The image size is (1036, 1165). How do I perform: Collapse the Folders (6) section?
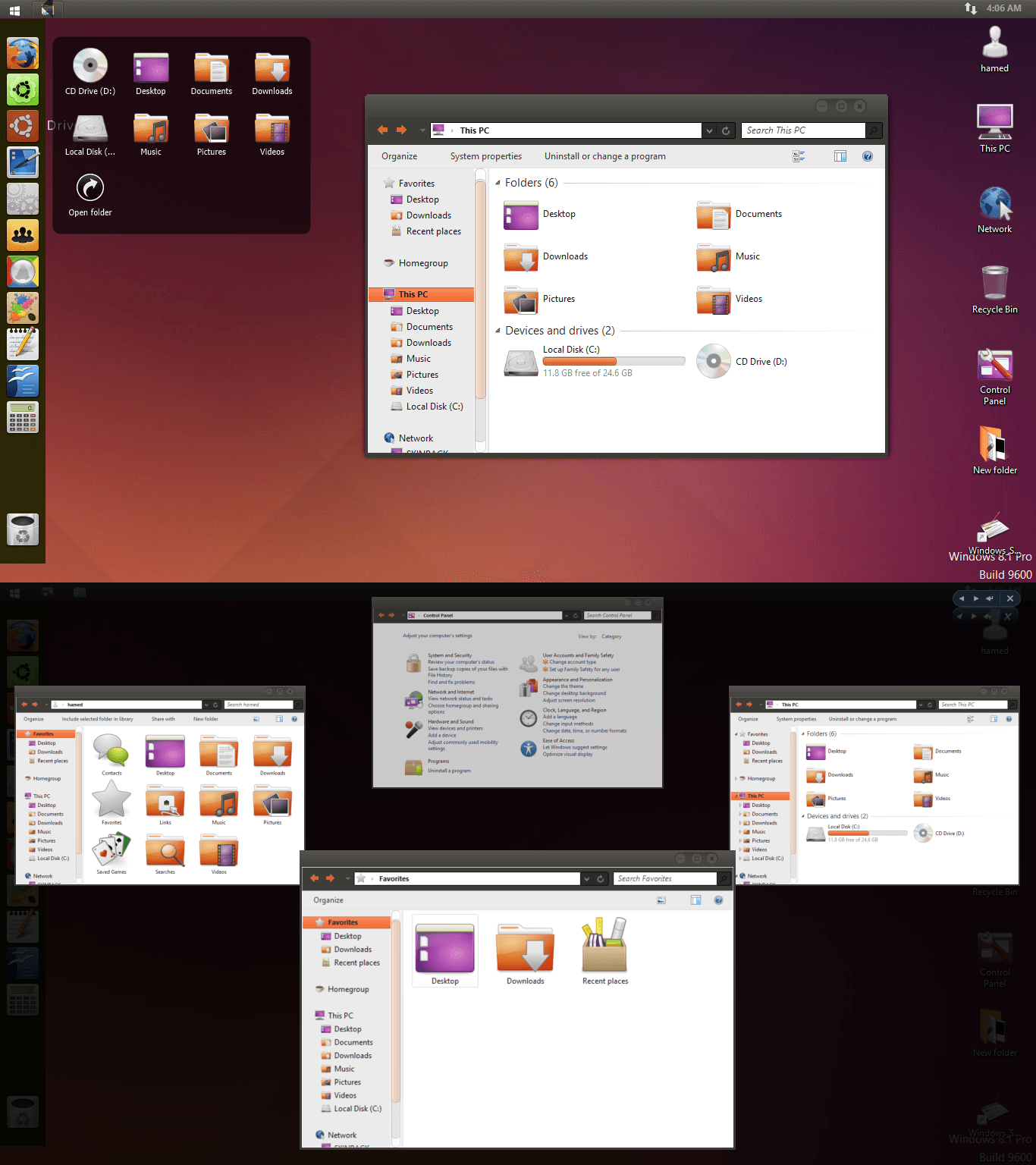[x=497, y=183]
